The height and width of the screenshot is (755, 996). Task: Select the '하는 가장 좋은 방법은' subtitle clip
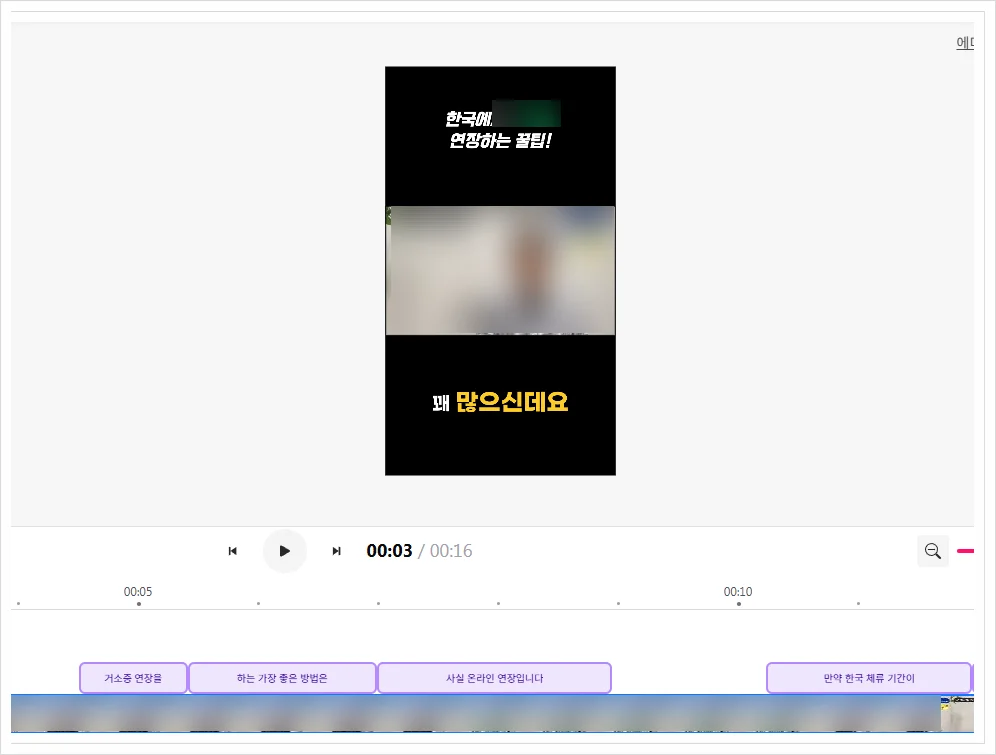pos(282,678)
